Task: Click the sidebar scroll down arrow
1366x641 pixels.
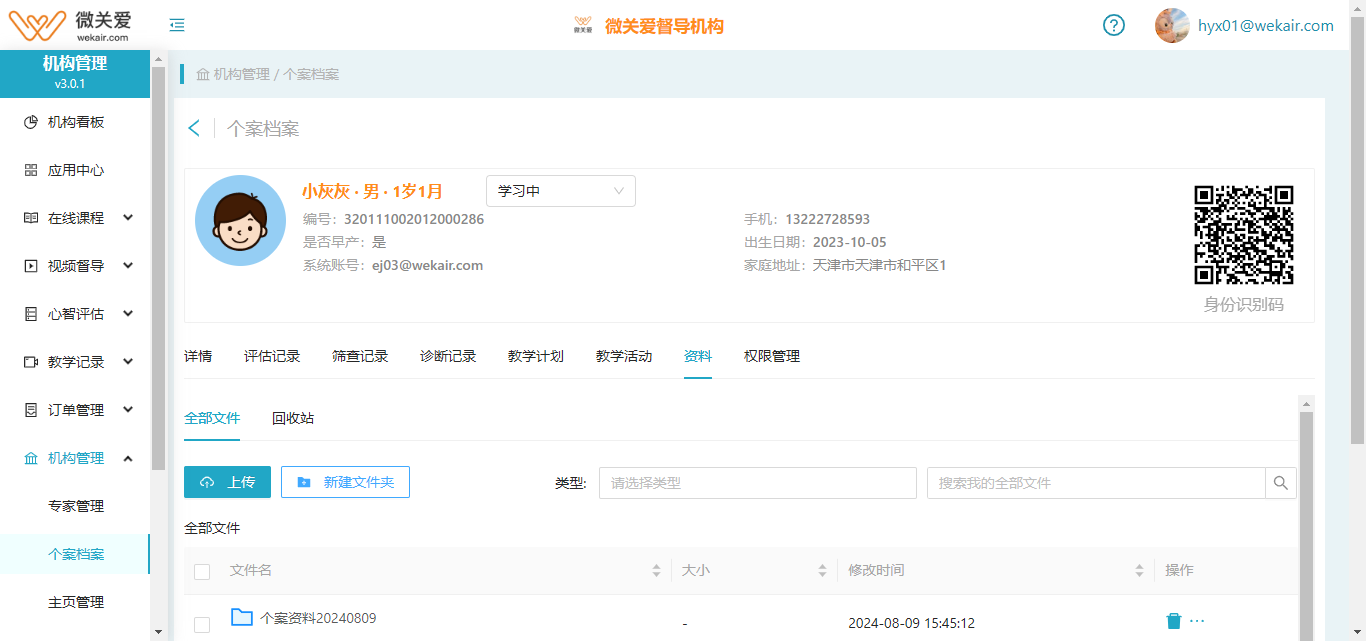Action: tap(158, 632)
